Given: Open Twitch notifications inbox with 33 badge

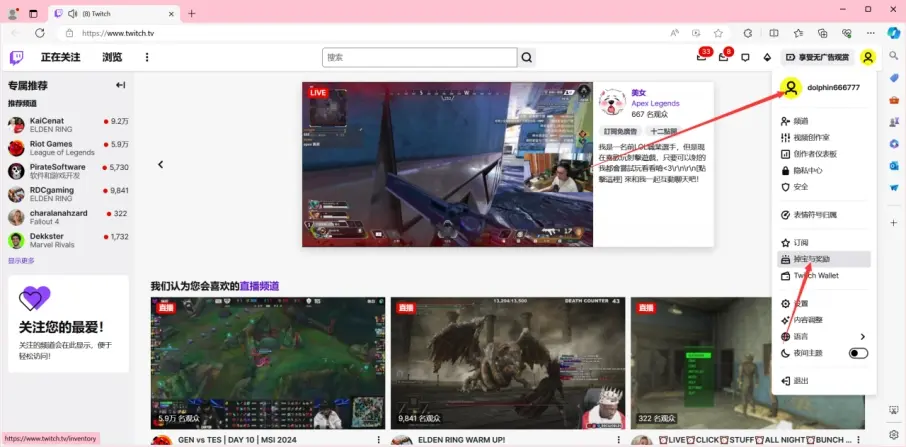Looking at the screenshot, I should coord(701,57).
